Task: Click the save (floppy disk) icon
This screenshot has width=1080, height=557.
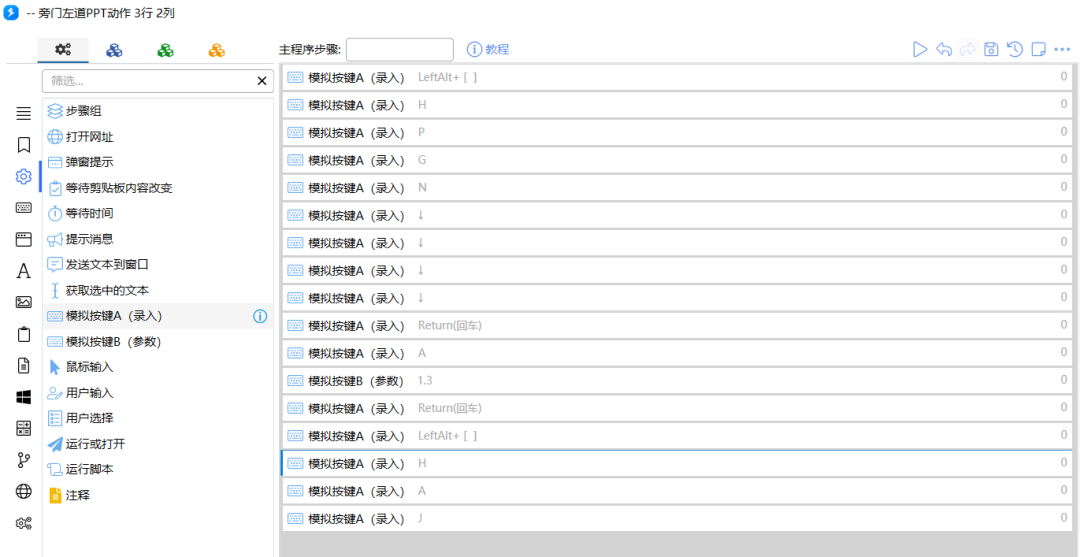Action: pyautogui.click(x=991, y=49)
